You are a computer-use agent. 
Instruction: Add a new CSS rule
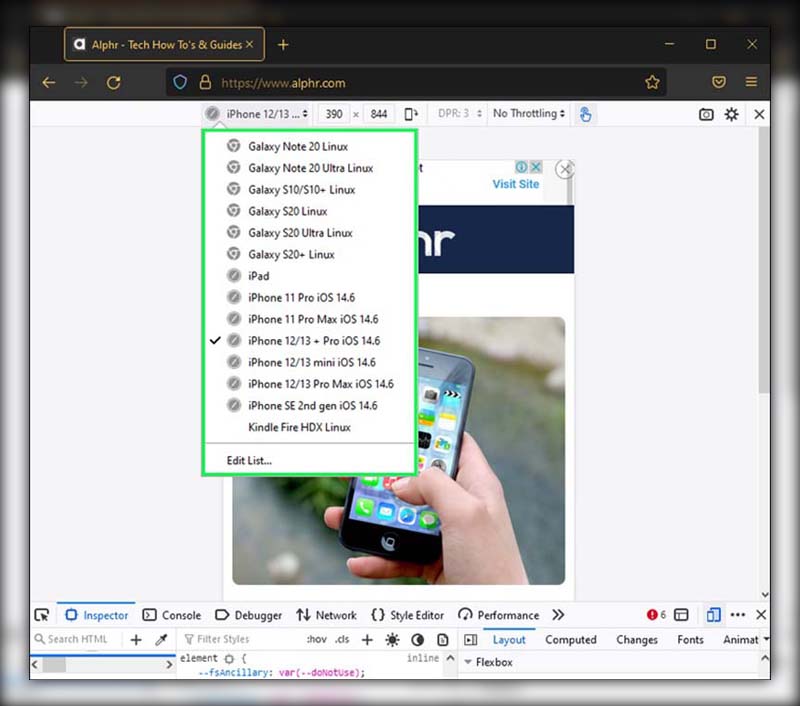[367, 640]
